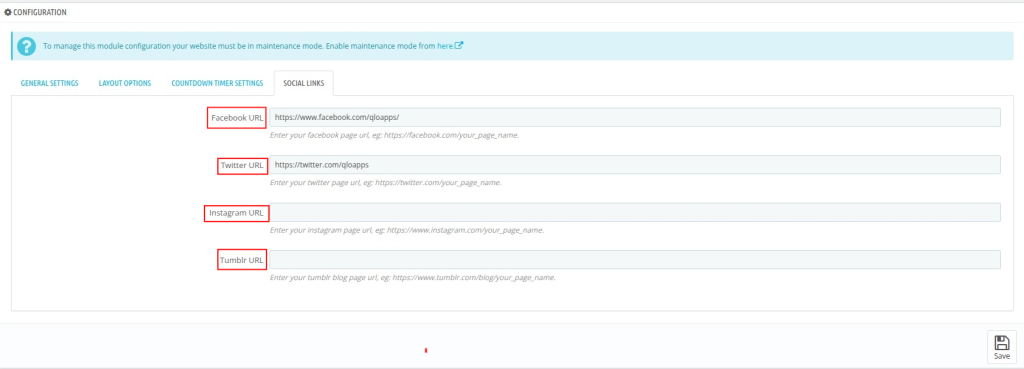1024x369 pixels.
Task: Open the Layout Options tab
Action: pyautogui.click(x=125, y=84)
